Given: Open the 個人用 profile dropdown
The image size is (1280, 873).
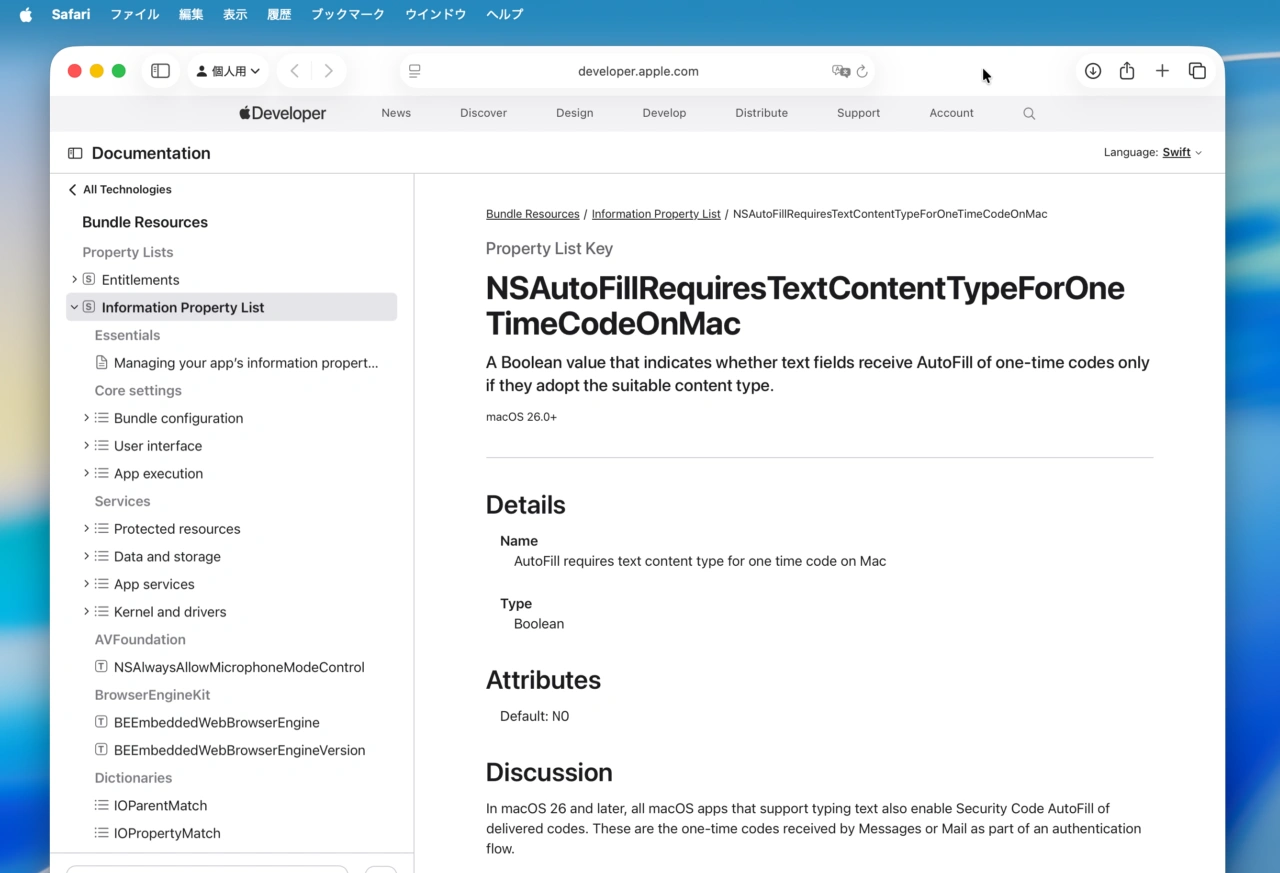Looking at the screenshot, I should [228, 71].
